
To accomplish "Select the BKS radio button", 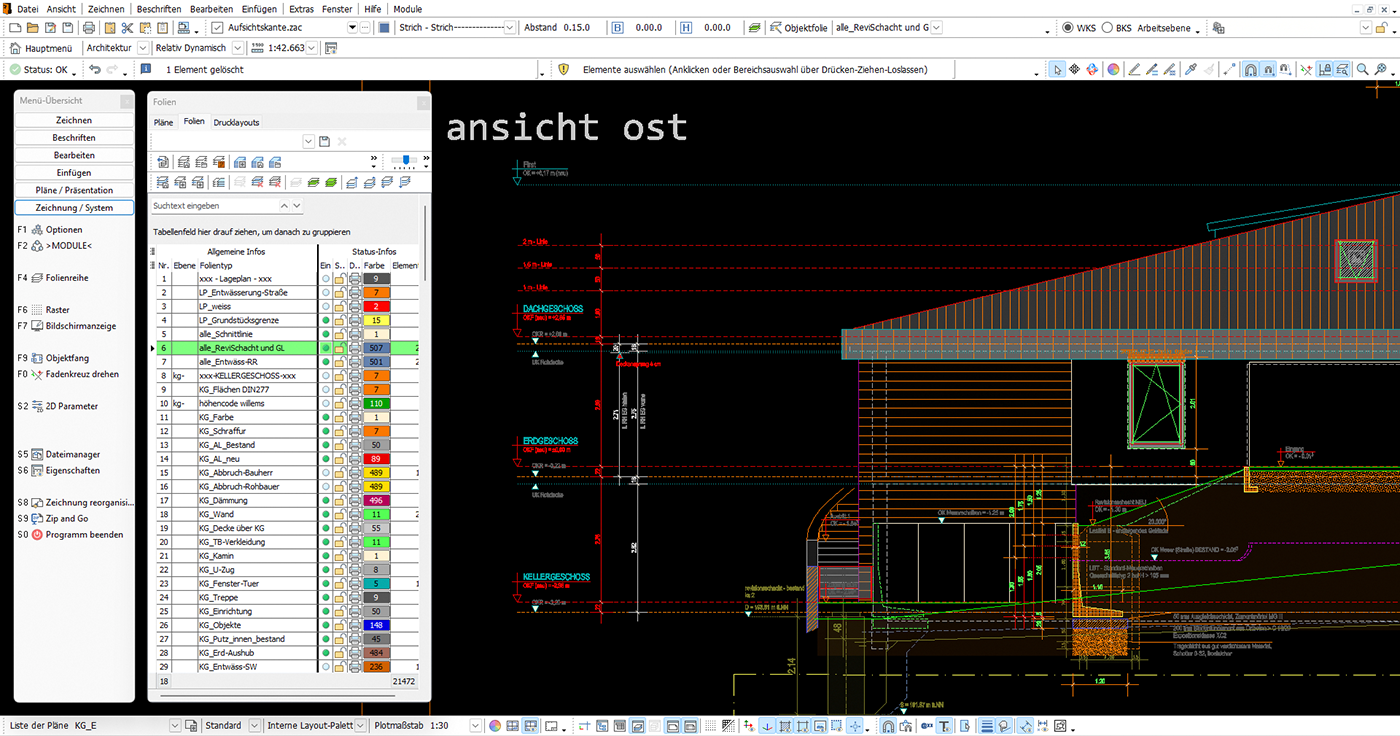I will [1105, 27].
